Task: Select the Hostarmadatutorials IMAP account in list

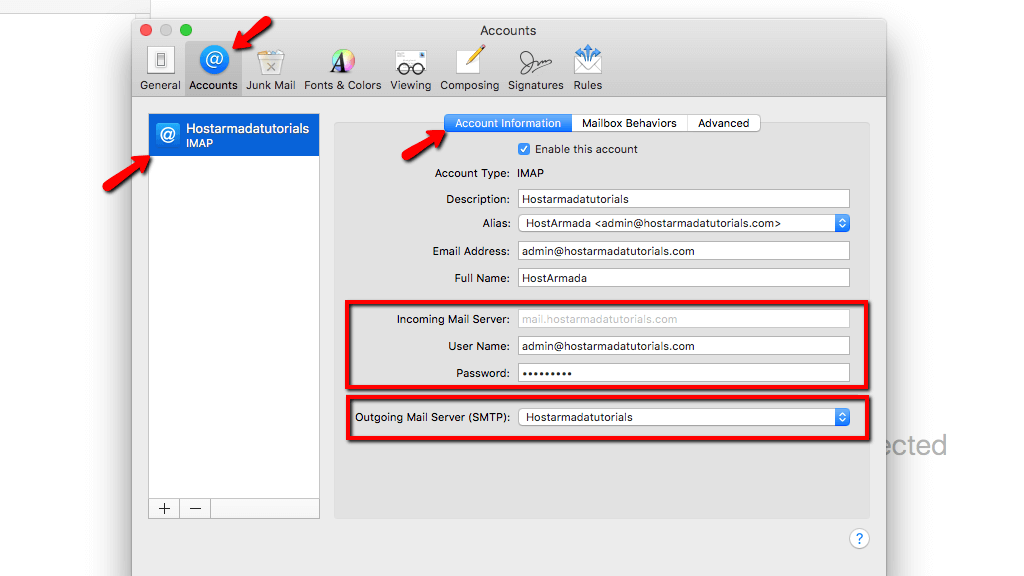Action: (x=234, y=135)
